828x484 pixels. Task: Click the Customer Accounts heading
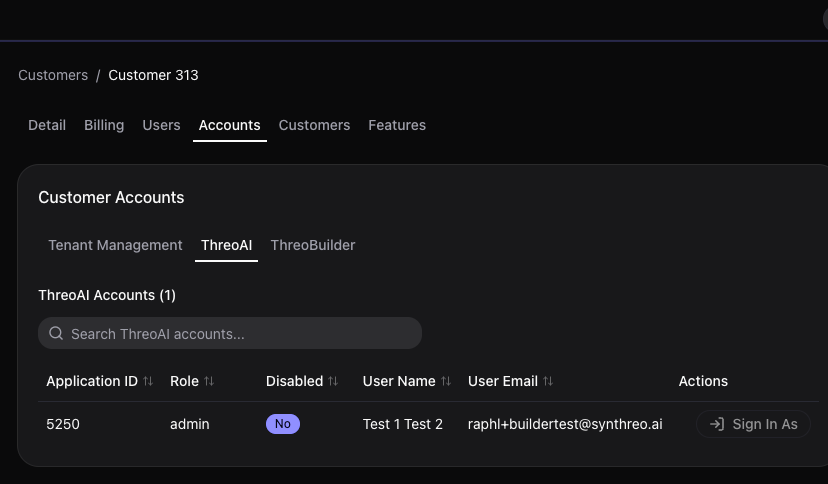click(x=111, y=197)
